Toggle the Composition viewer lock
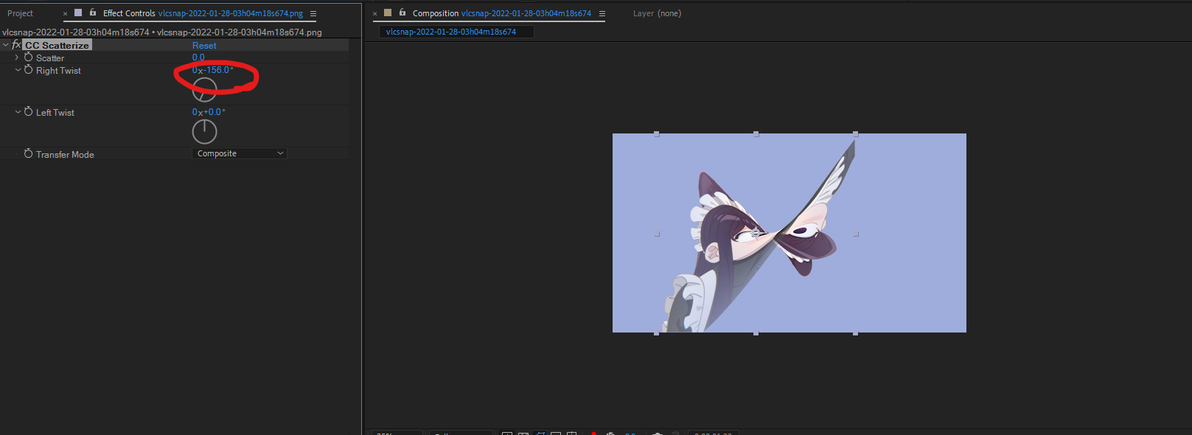1192x435 pixels. [402, 13]
